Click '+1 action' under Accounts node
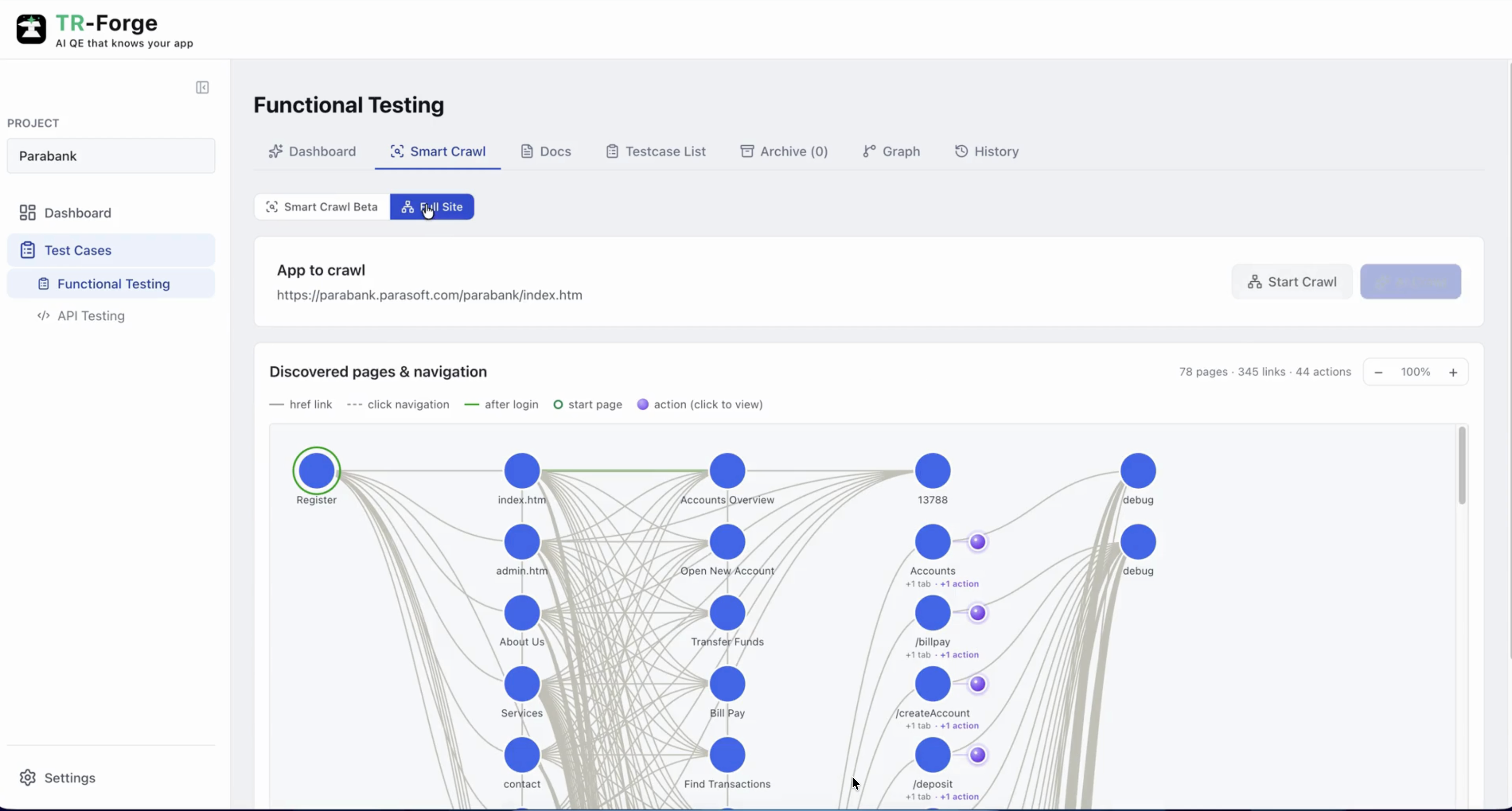Image resolution: width=1512 pixels, height=811 pixels. click(x=960, y=584)
